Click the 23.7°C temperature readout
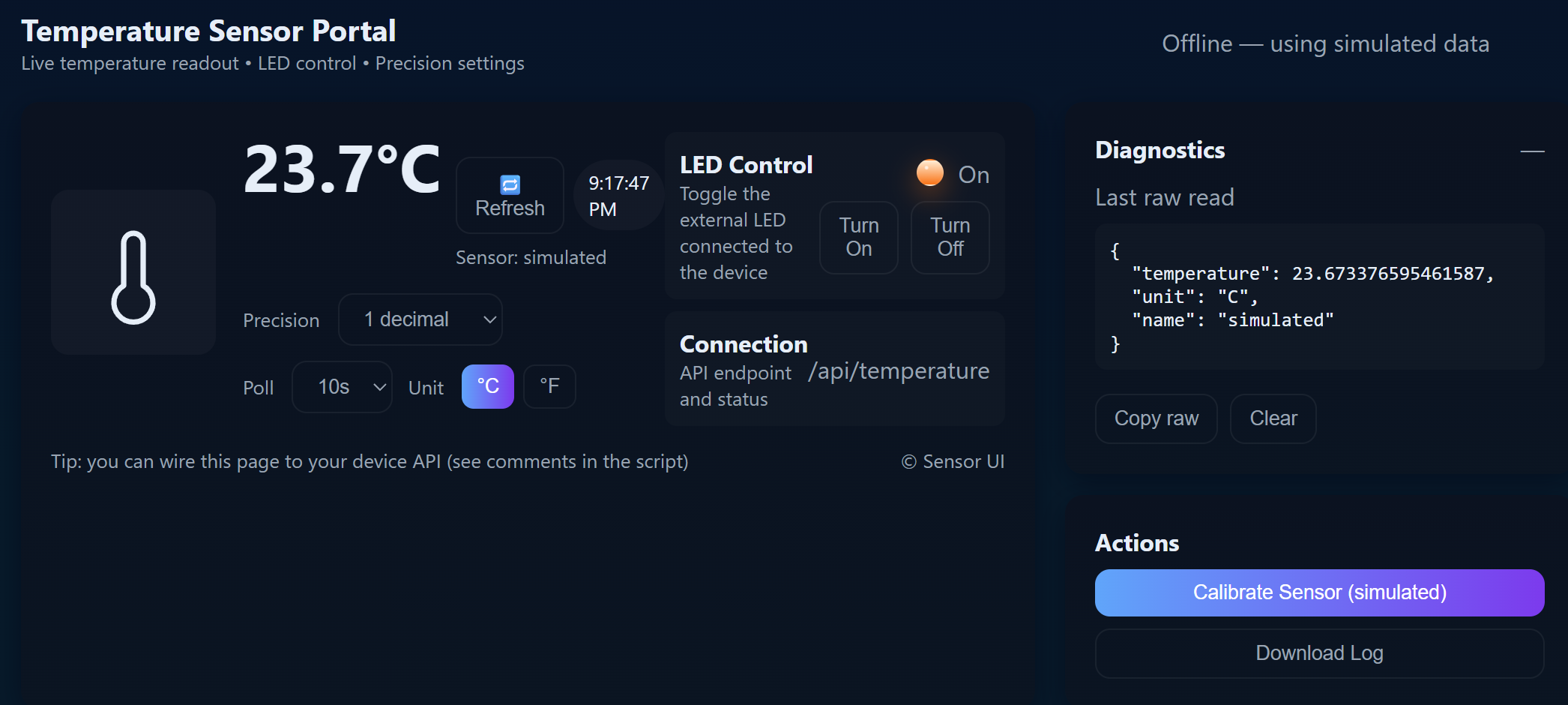The image size is (1568, 705). click(x=342, y=169)
